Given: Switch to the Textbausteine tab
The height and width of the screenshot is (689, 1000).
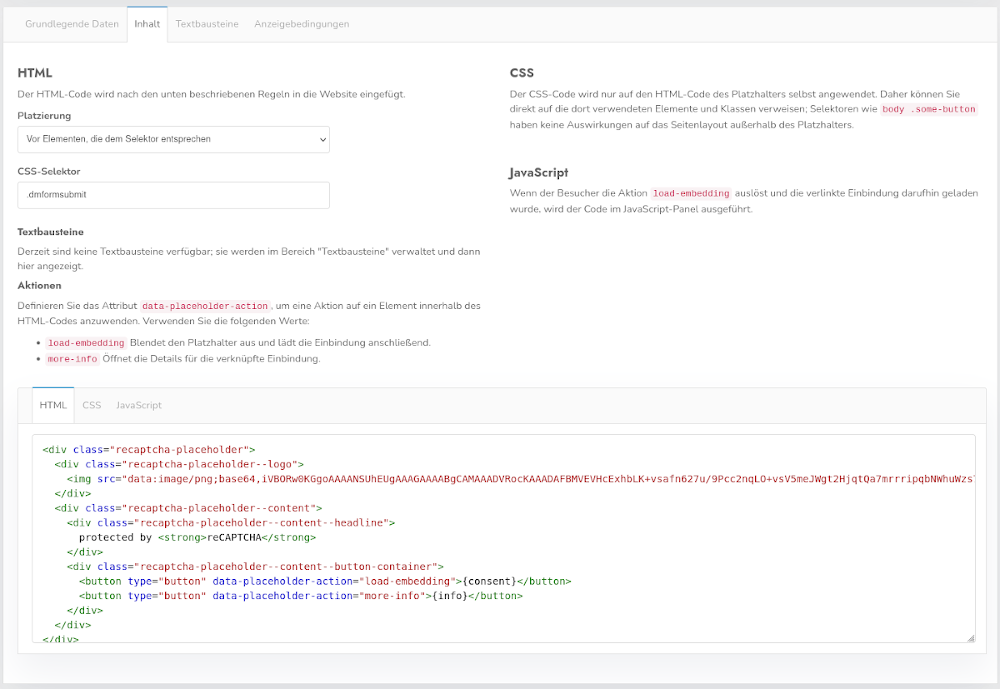Looking at the screenshot, I should [207, 24].
